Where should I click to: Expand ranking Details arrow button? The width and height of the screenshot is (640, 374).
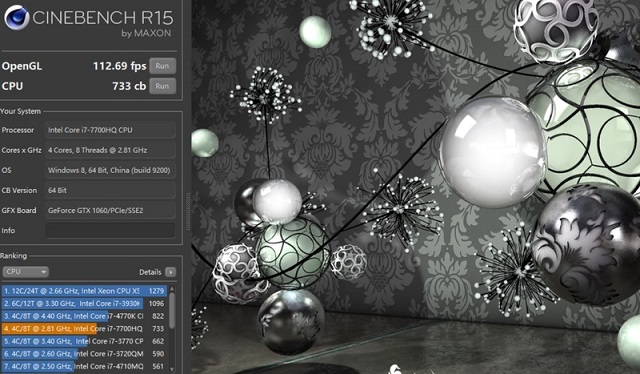pyautogui.click(x=171, y=272)
